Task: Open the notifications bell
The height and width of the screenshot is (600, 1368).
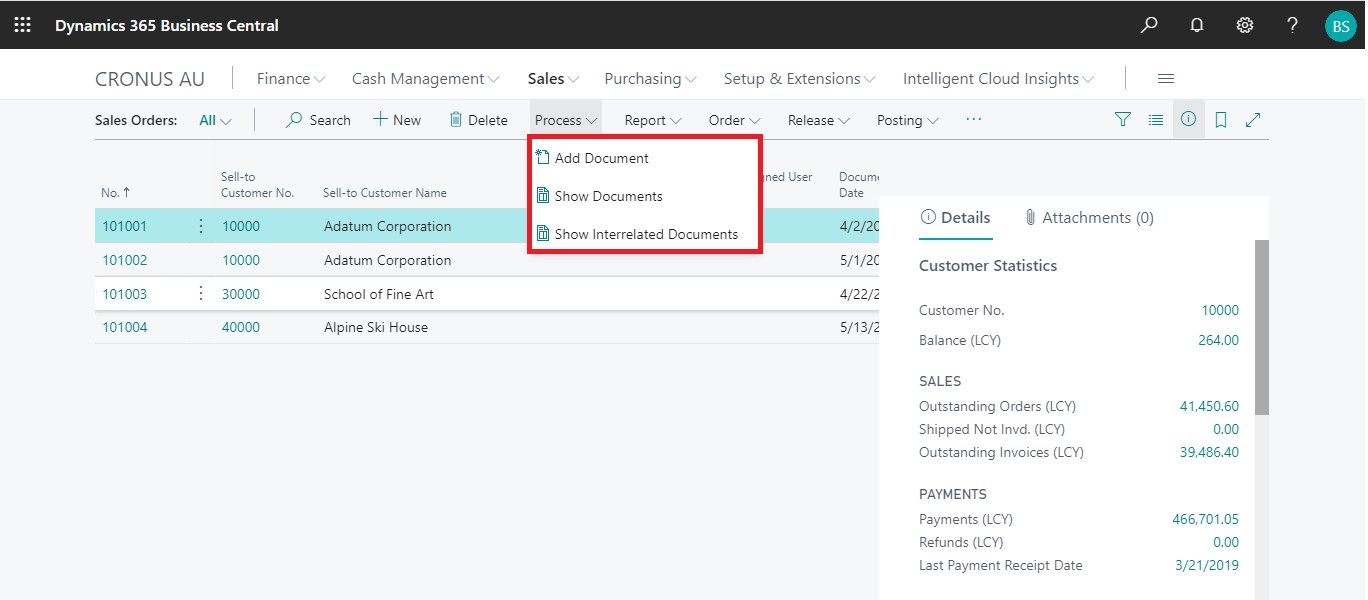Action: [x=1197, y=25]
